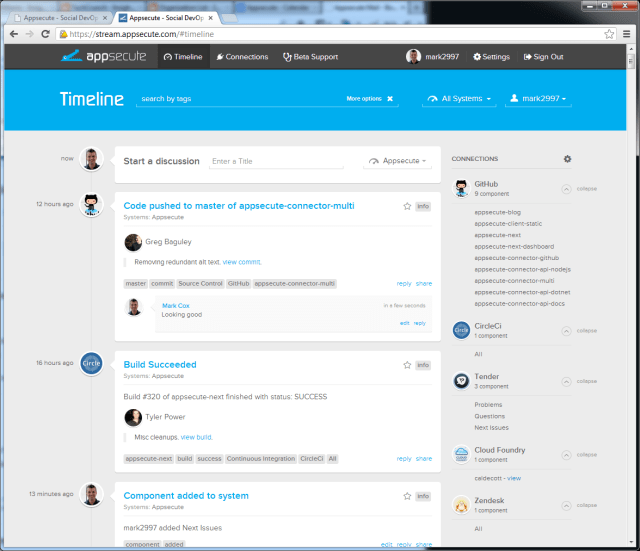Click Mark Cox comment avatar
The width and height of the screenshot is (640, 551).
pyautogui.click(x=133, y=307)
